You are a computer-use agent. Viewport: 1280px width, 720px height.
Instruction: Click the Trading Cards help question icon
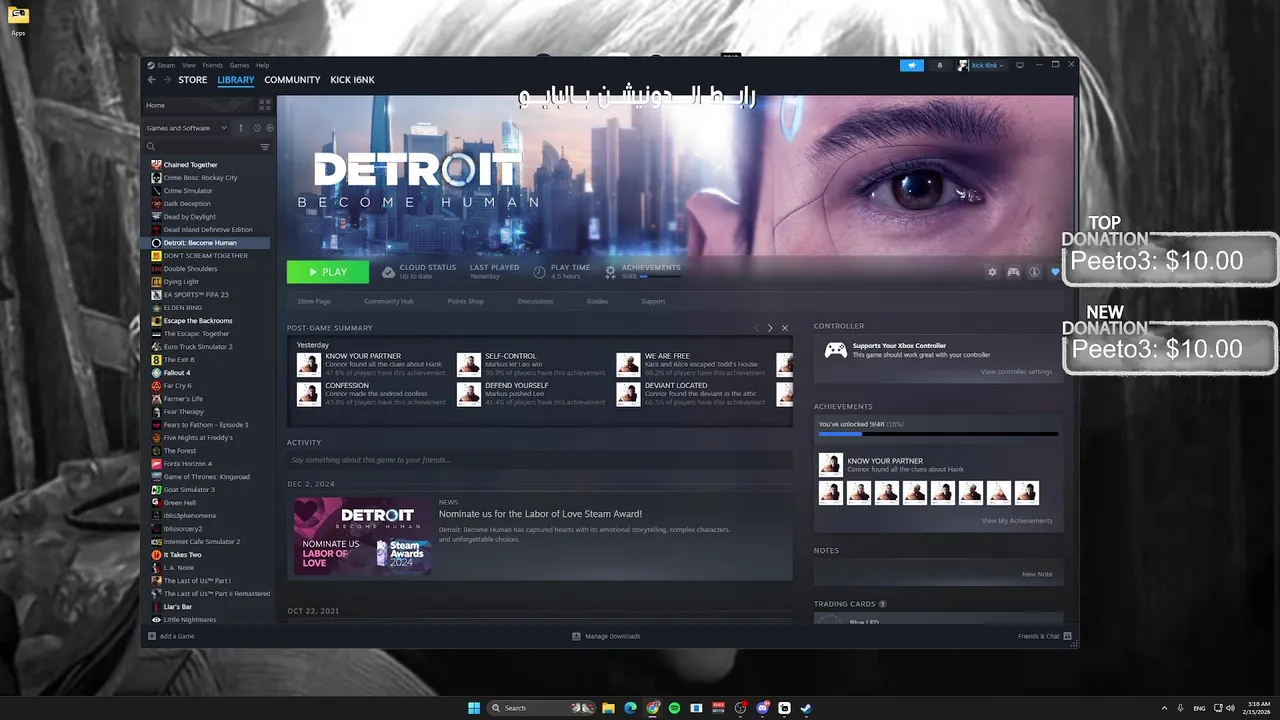(882, 604)
